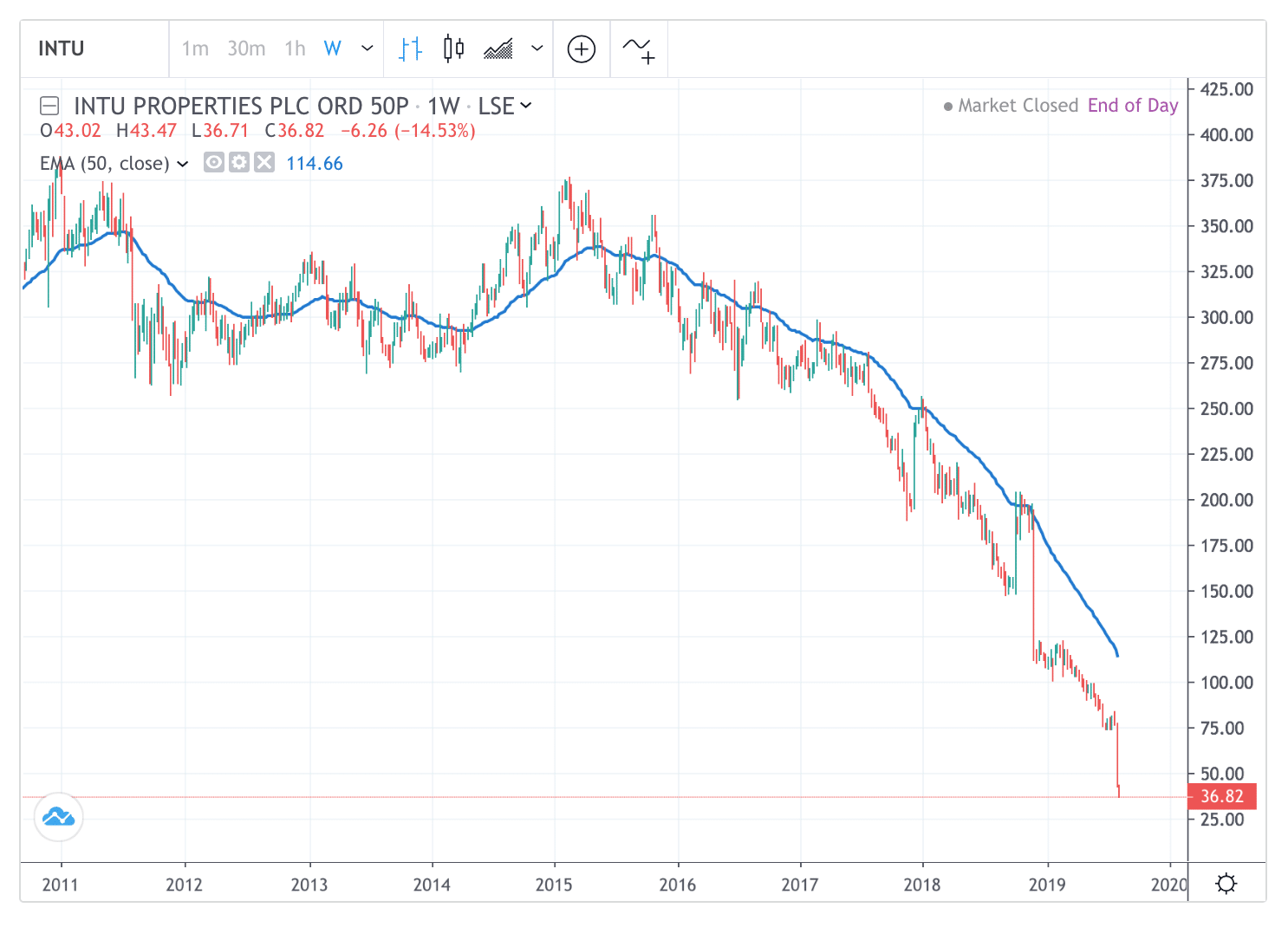The image size is (1288, 927).
Task: Click the 2011 label on time axis
Action: tap(60, 885)
